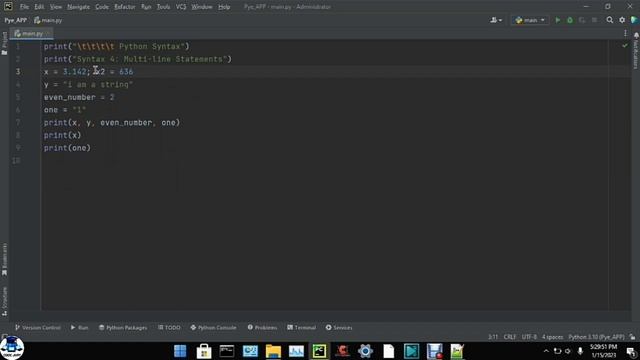Show hidden system tray icons chevron
This screenshot has height=360, width=640.
click(x=546, y=351)
